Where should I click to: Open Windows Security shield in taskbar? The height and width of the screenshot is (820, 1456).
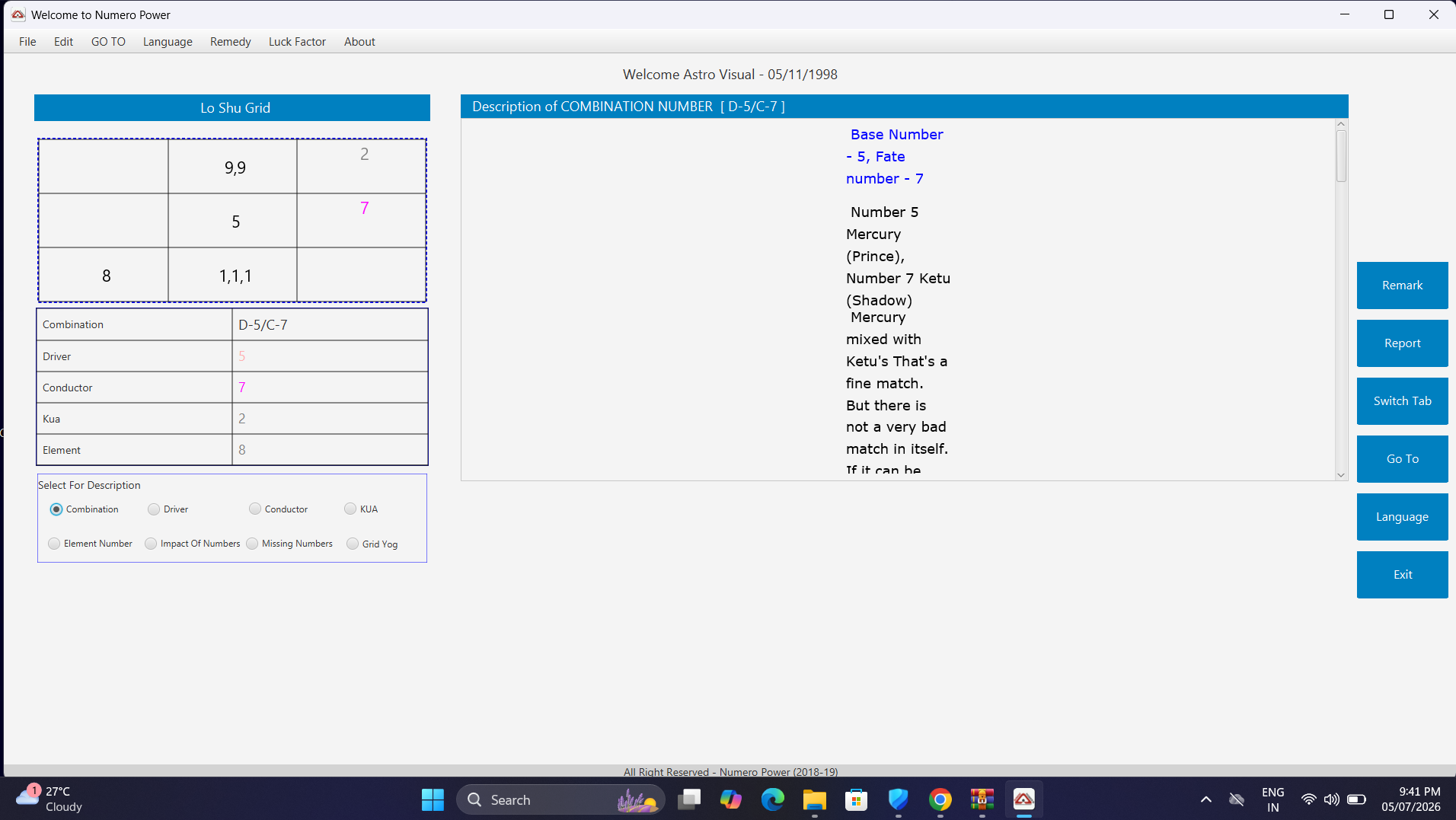(899, 799)
